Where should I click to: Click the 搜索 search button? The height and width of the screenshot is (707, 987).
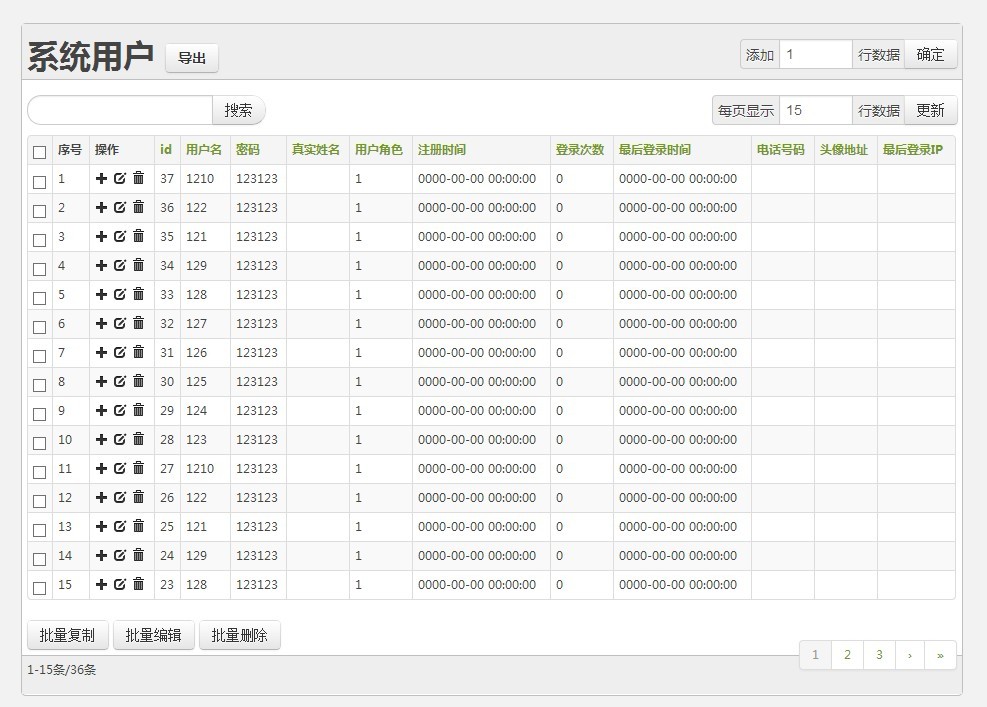(238, 110)
